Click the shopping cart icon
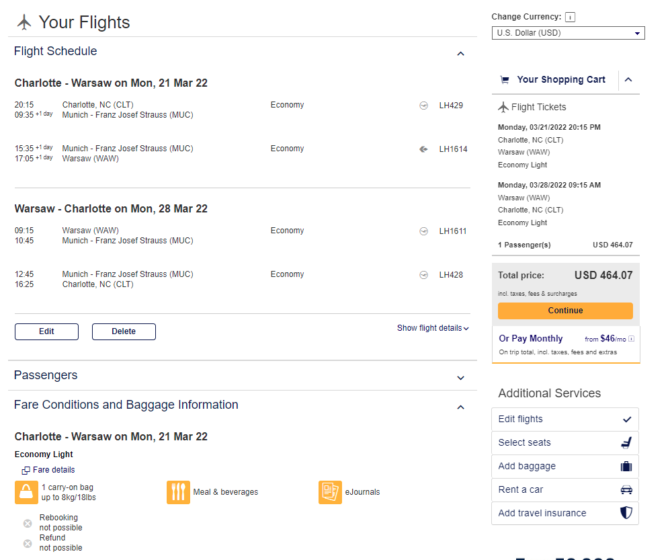Viewport: 670px width, 560px height. 505,80
